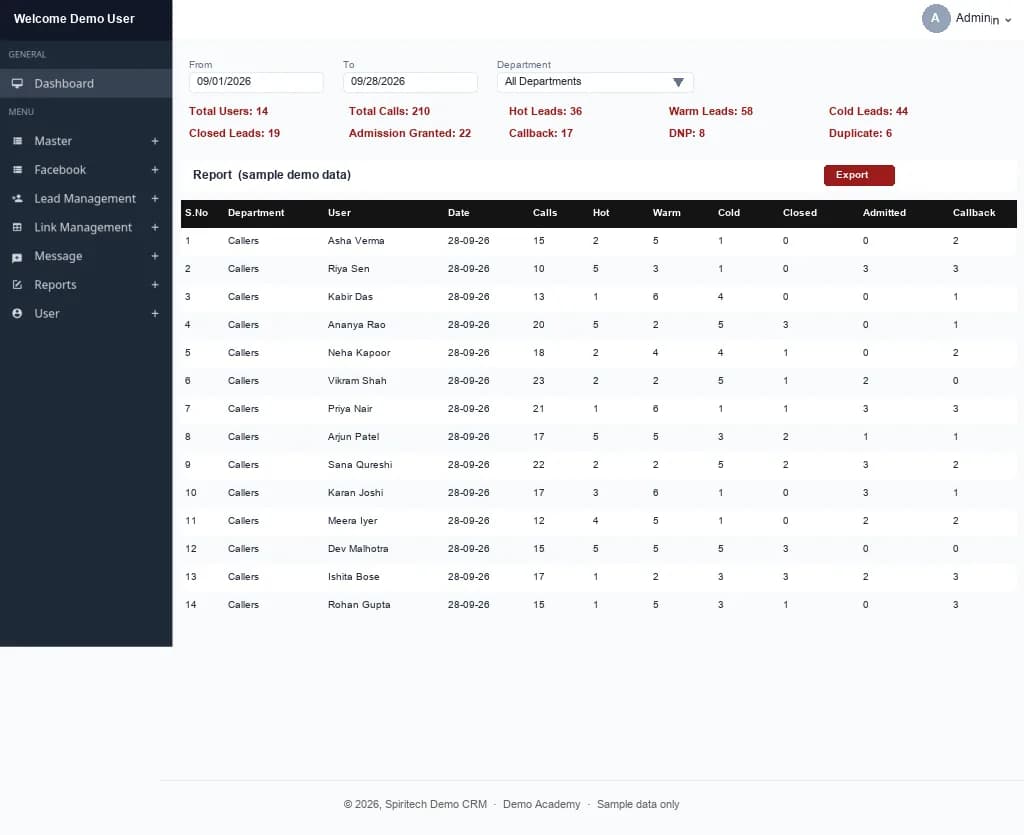The image size is (1024, 835).
Task: Click the Reports edit icon
Action: point(18,285)
